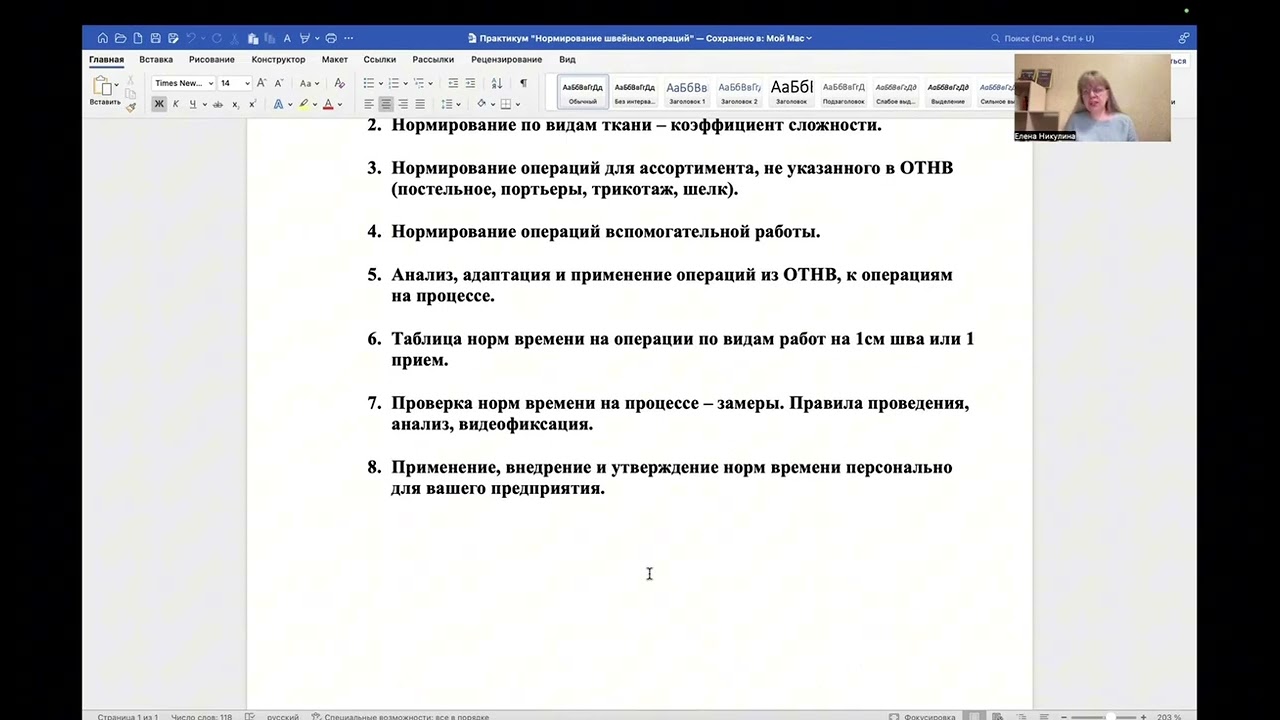Open the font size 14 dropdown
This screenshot has width=1280, height=720.
pos(246,83)
